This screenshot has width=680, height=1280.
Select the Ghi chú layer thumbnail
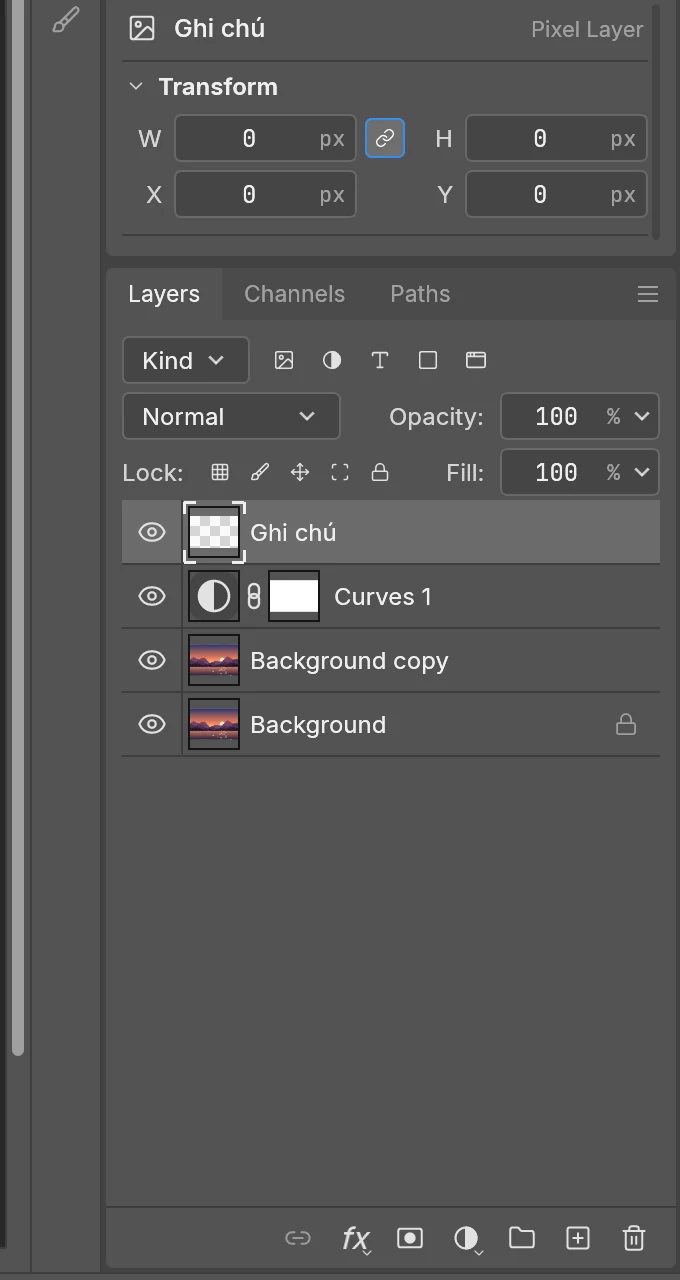pyautogui.click(x=214, y=532)
